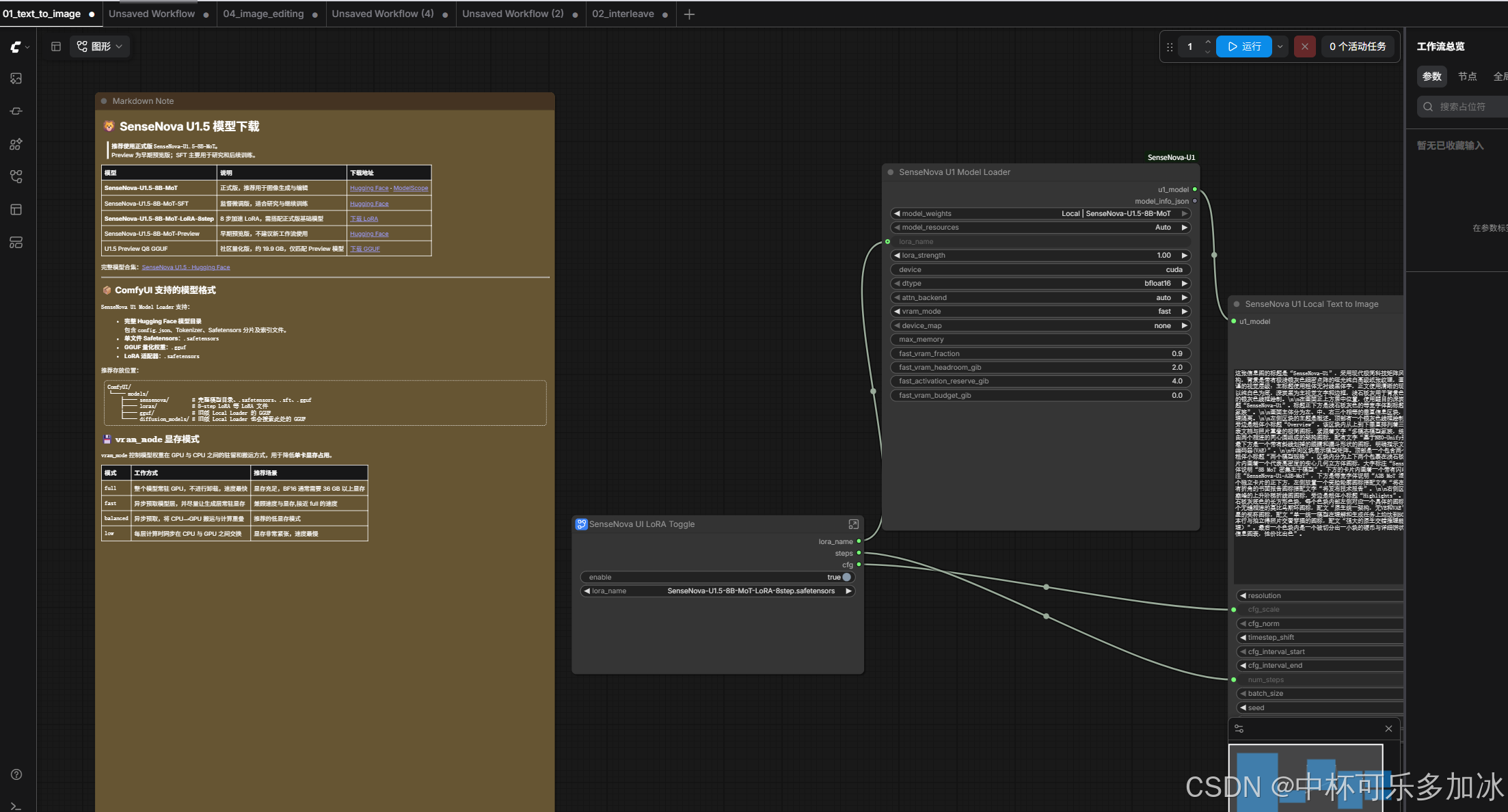Open the attn_backend auto selector
This screenshot has width=1508, height=812.
(x=1040, y=298)
